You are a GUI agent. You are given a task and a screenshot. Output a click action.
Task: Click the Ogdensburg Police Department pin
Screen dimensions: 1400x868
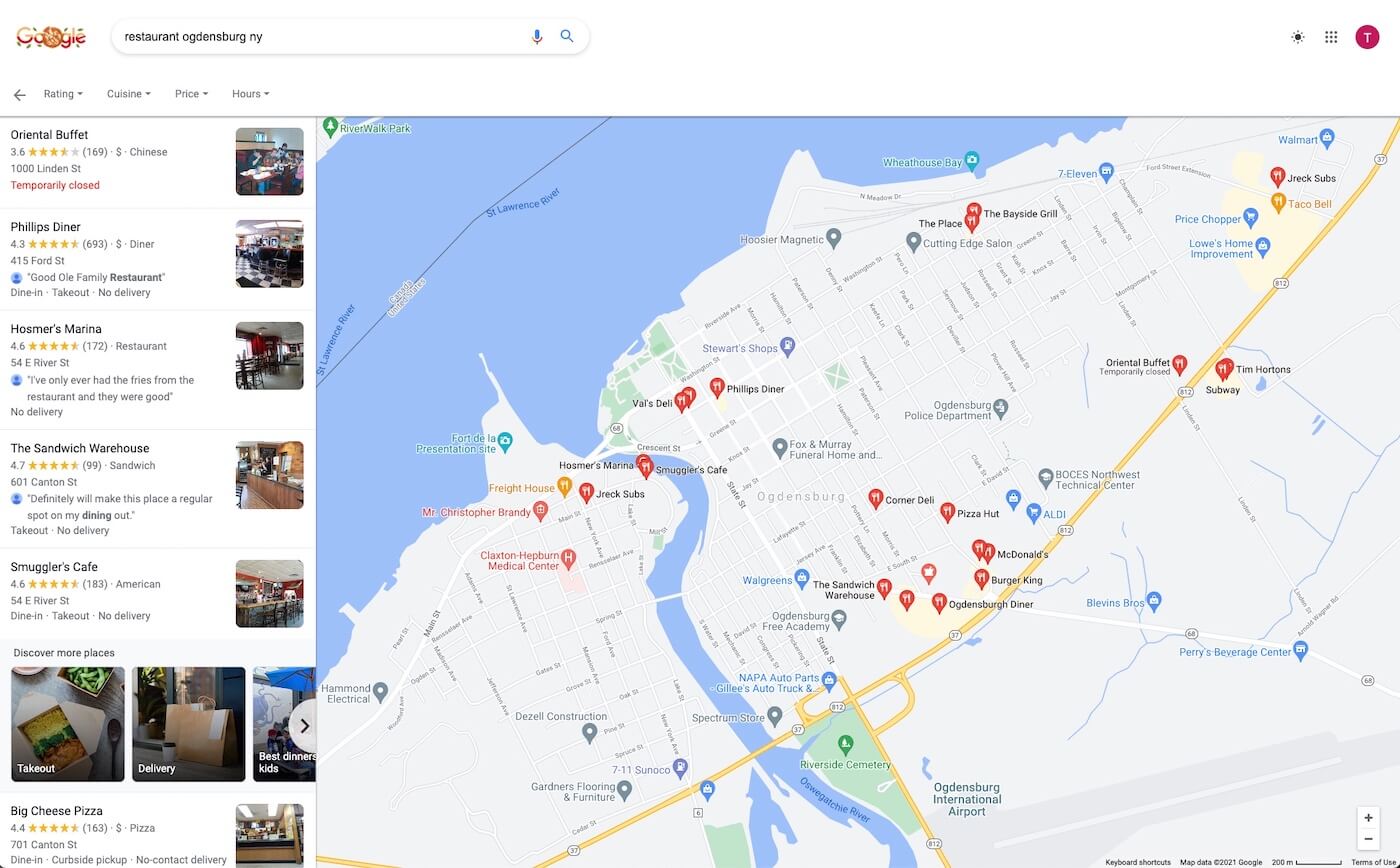click(x=1000, y=407)
